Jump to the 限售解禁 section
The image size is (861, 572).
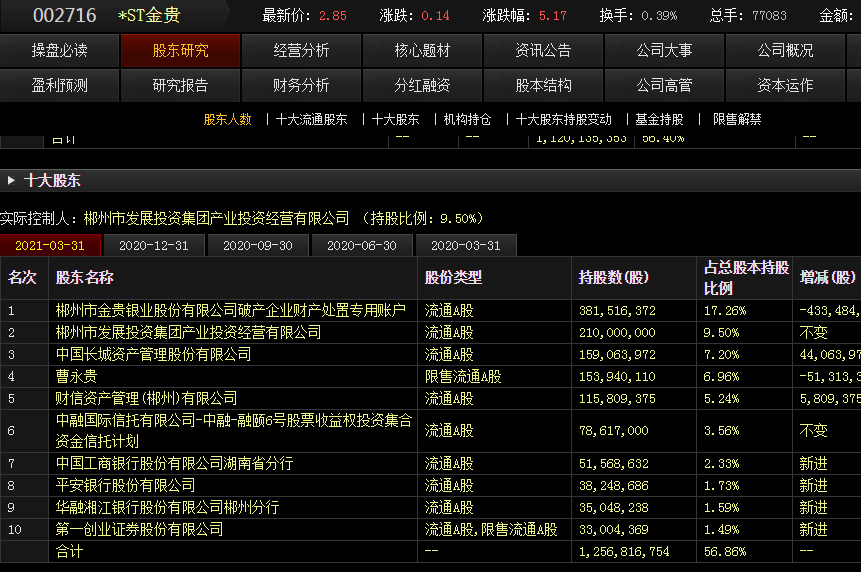[737, 119]
